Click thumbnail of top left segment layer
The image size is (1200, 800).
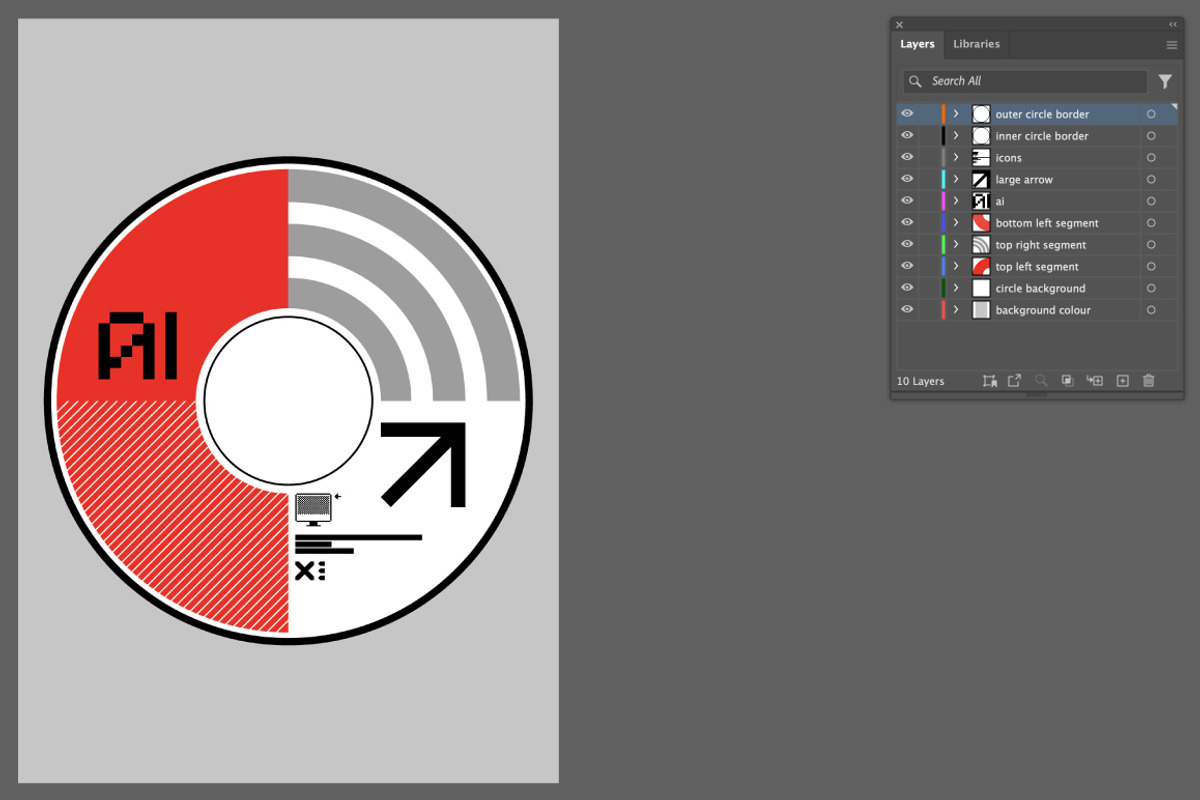[981, 267]
